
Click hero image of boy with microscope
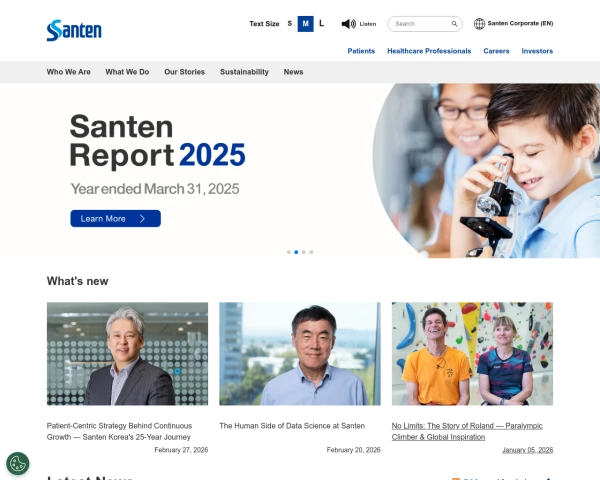(x=486, y=171)
